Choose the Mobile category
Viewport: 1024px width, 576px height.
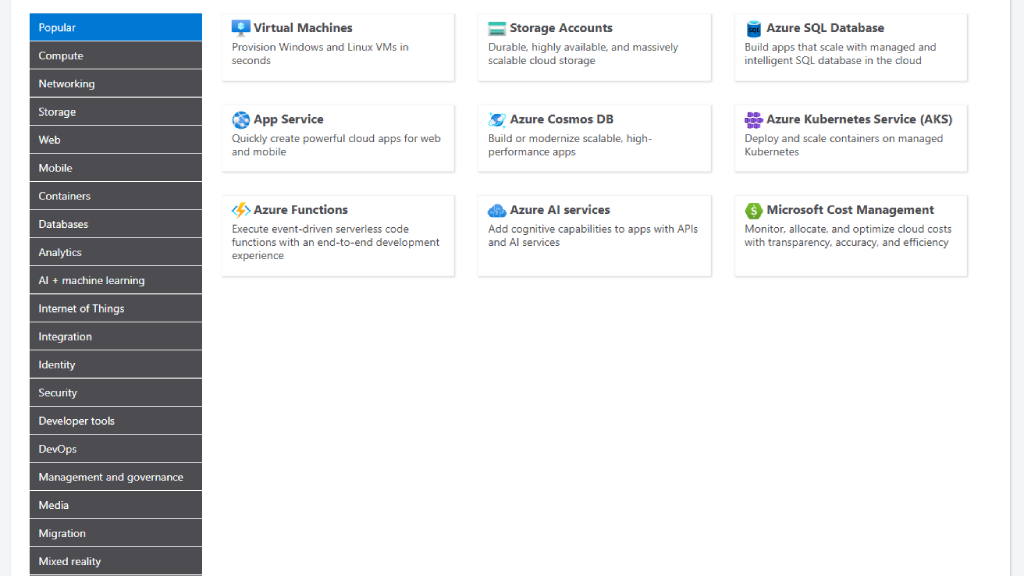[116, 168]
